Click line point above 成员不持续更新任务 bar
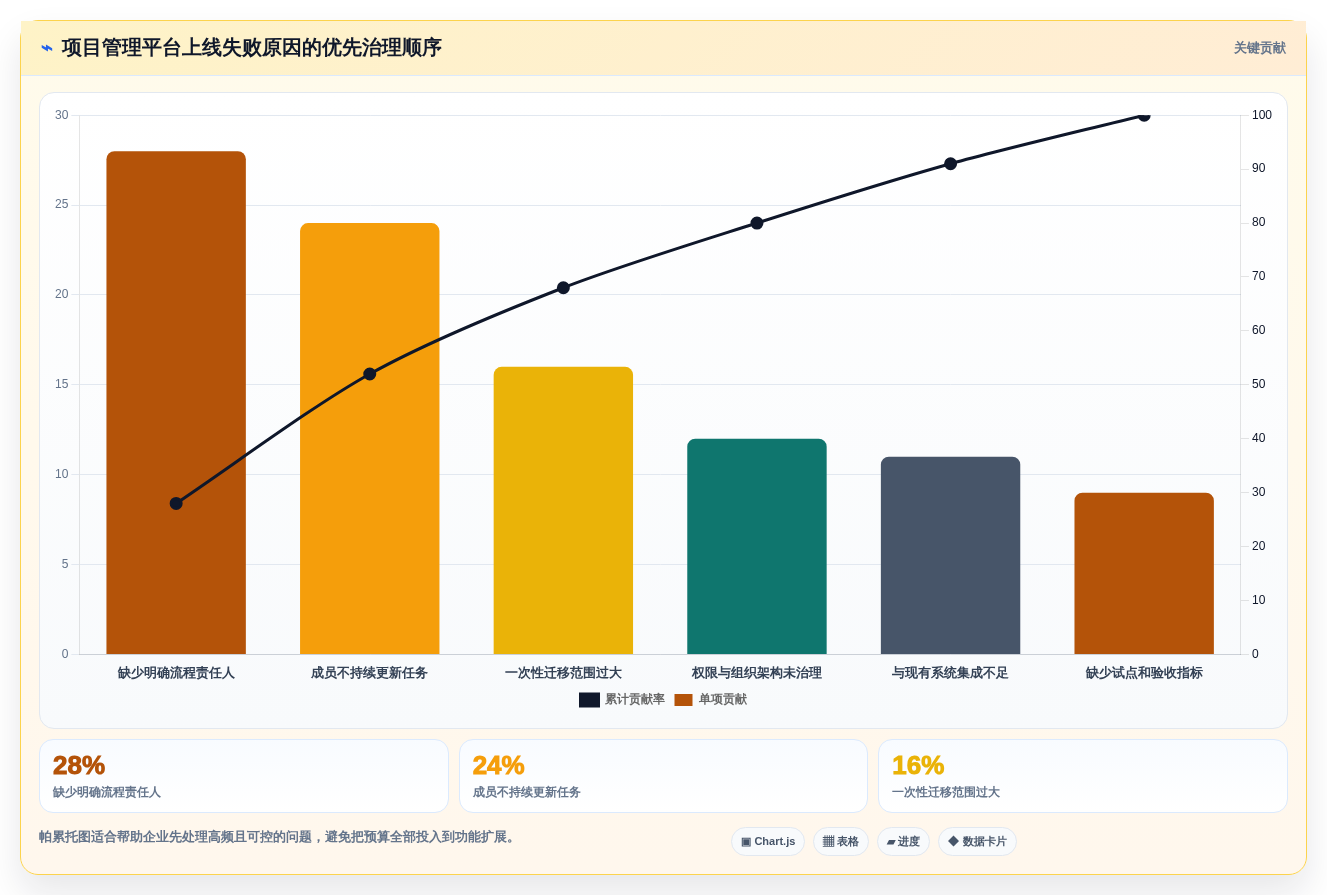 [x=370, y=374]
